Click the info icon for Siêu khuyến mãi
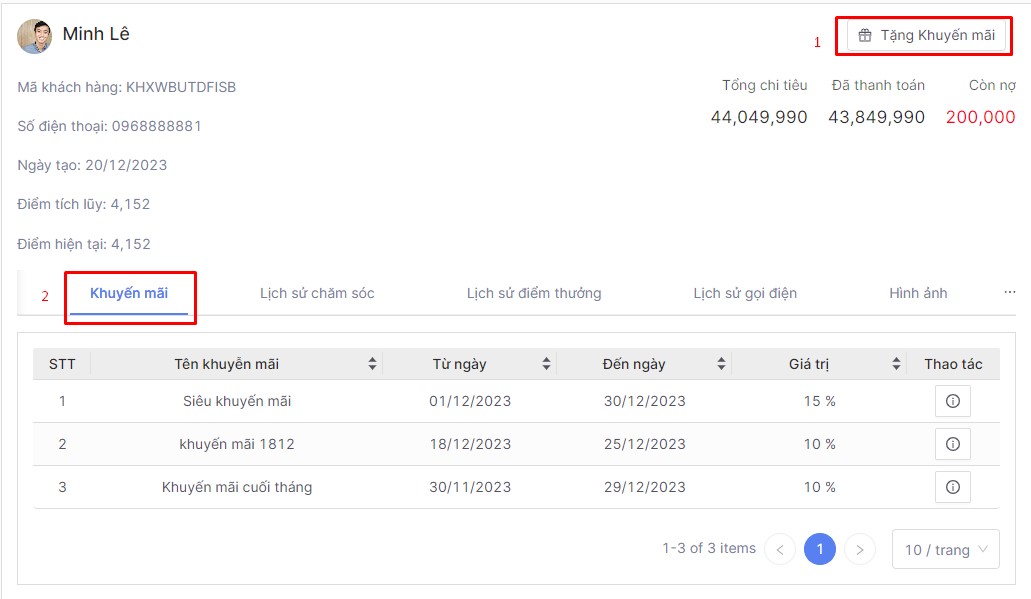This screenshot has width=1031, height=599. point(952,401)
